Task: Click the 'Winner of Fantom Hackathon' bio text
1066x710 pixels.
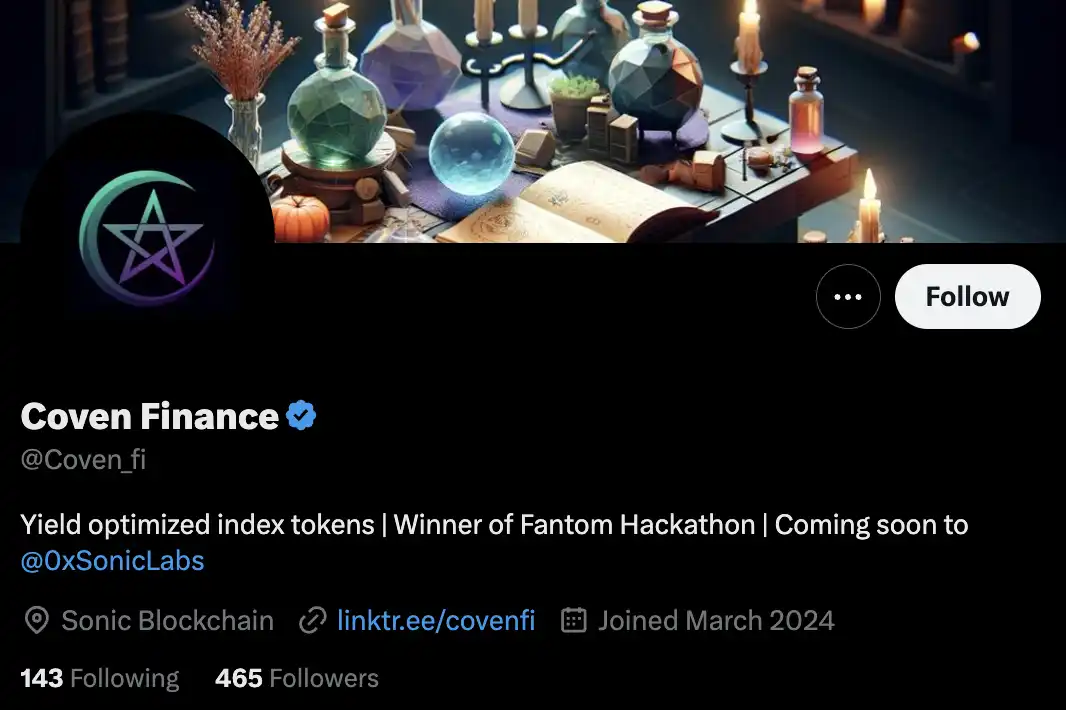Action: 574,525
